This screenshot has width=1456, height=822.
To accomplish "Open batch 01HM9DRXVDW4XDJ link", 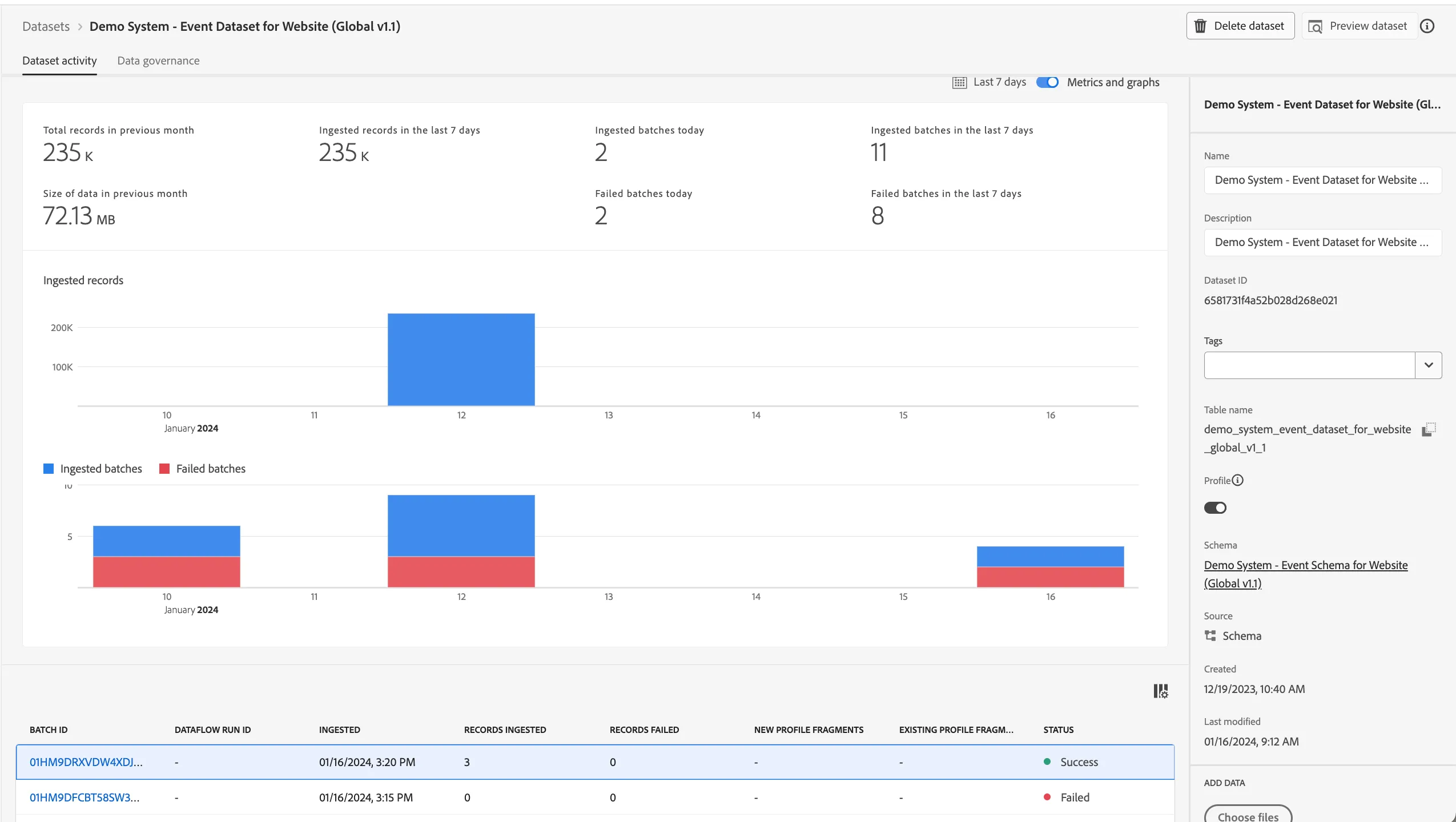I will (86, 762).
